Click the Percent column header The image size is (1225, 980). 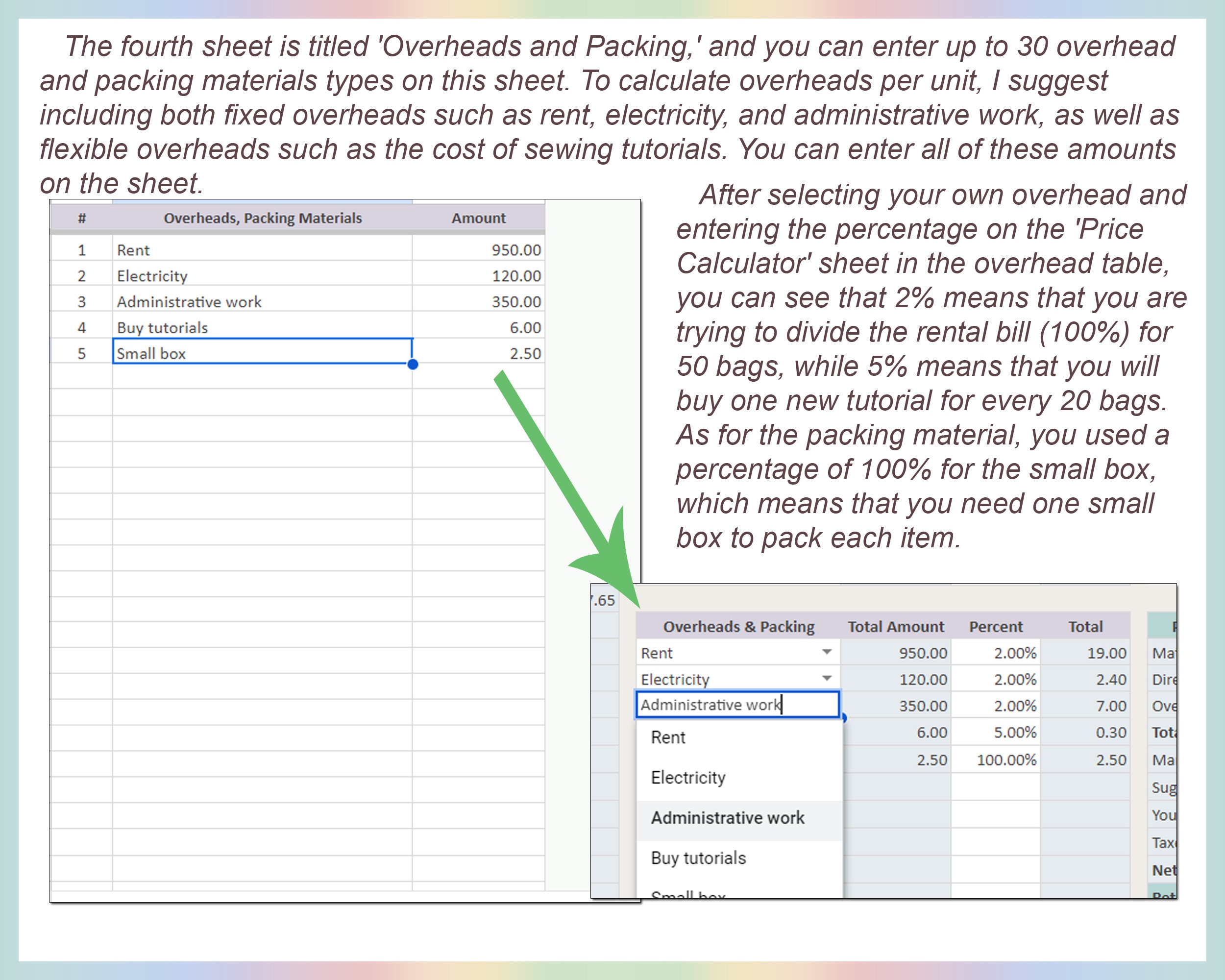[996, 626]
